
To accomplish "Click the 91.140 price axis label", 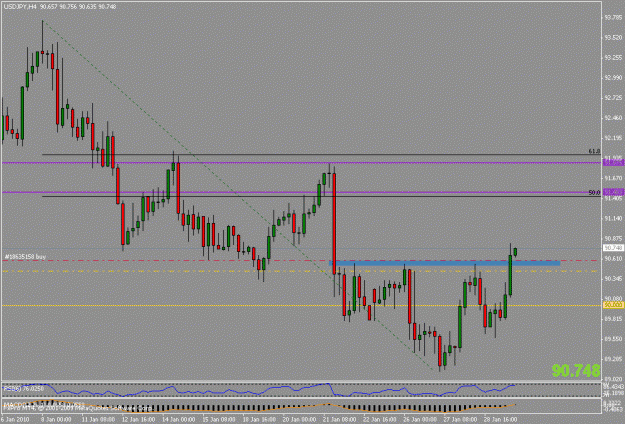I will 613,218.
